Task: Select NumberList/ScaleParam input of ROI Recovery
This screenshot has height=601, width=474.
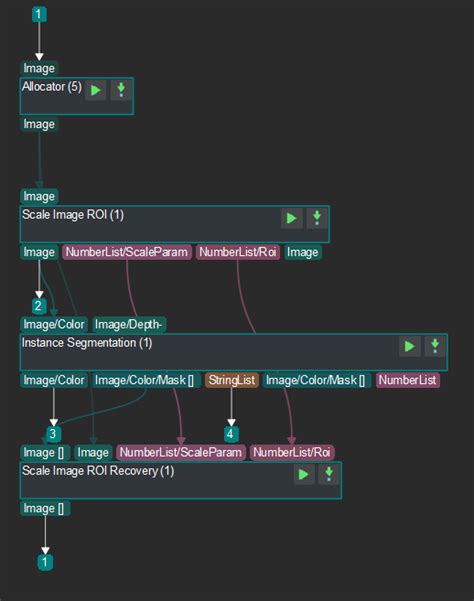Action: 180,453
